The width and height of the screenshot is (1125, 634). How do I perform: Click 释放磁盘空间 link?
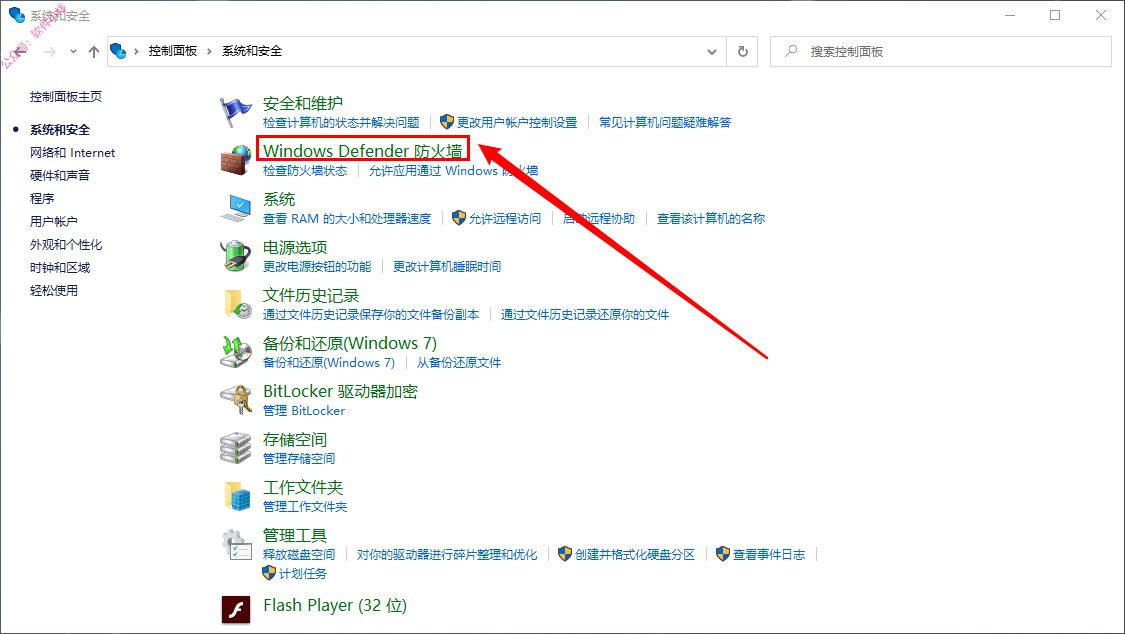(x=299, y=555)
